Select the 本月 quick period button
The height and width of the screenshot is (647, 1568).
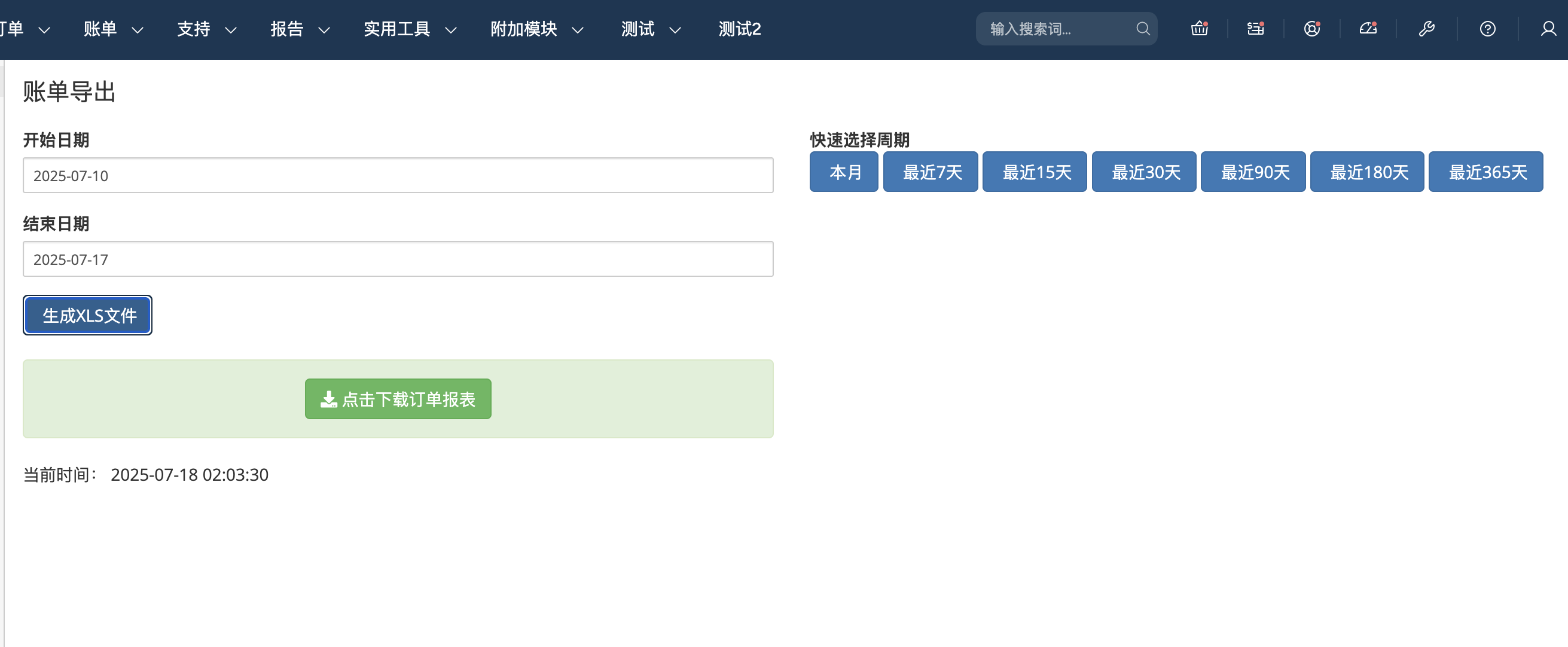point(844,172)
